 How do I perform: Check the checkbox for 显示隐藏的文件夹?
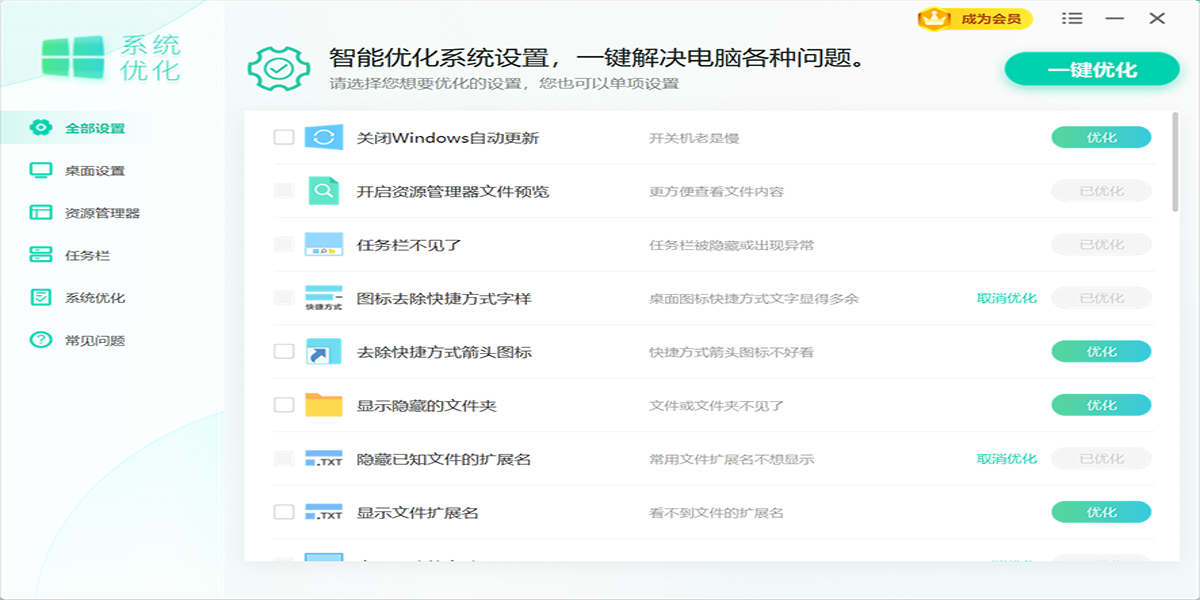(281, 405)
